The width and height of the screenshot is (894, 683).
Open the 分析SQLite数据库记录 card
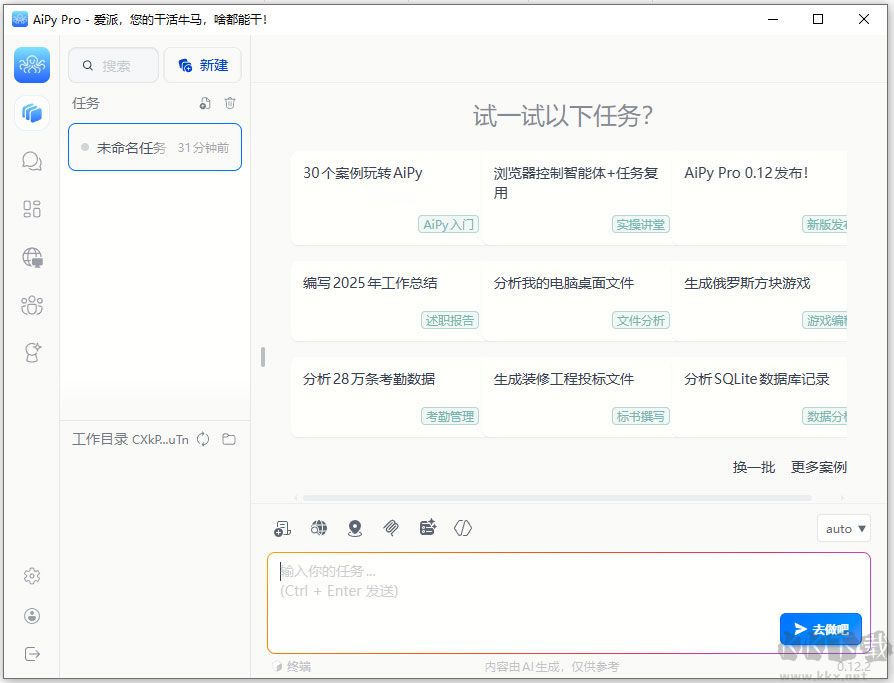point(760,397)
